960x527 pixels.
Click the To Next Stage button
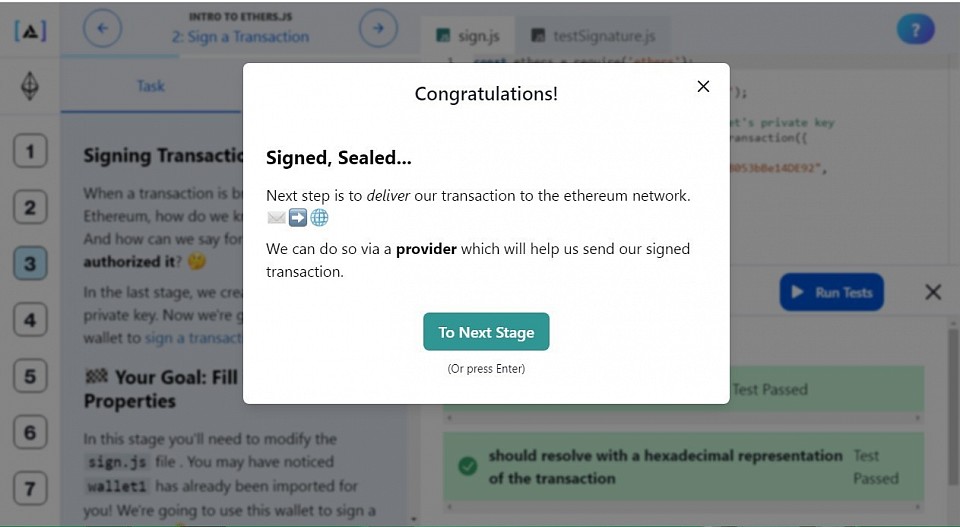pos(486,332)
